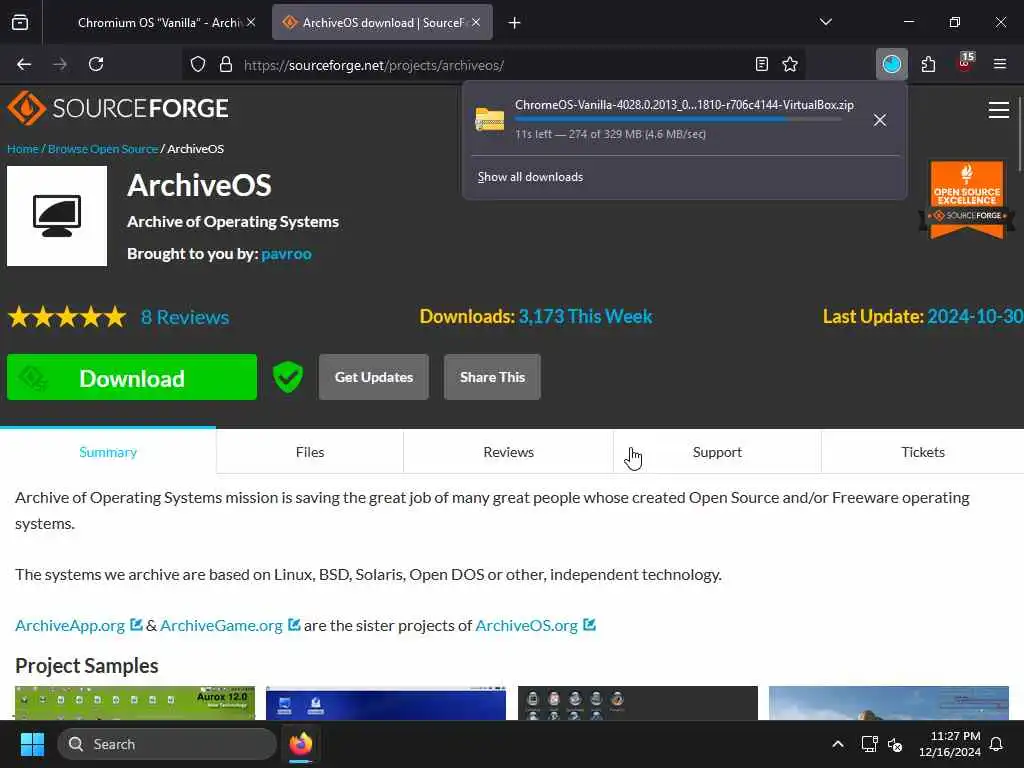Open the Windows Start menu
The width and height of the screenshot is (1024, 768).
point(32,744)
